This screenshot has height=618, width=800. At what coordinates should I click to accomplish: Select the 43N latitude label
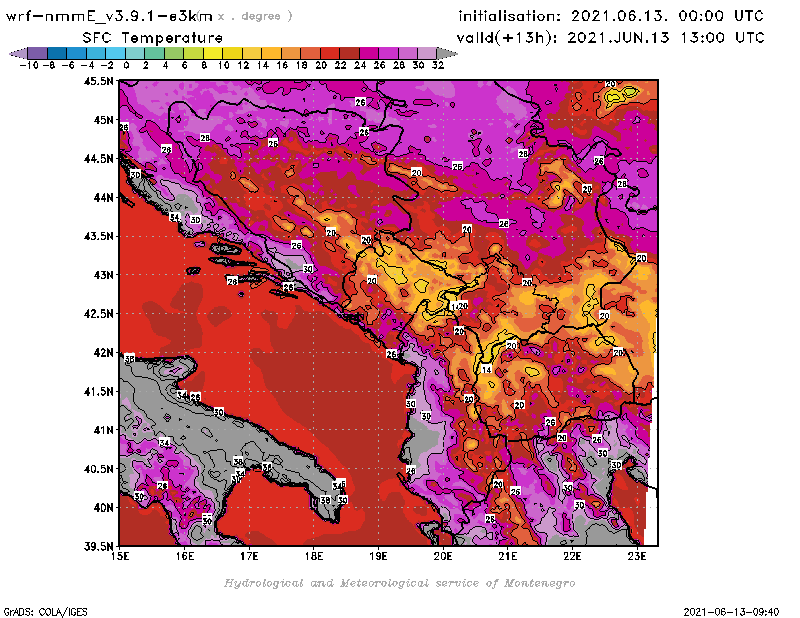(x=103, y=275)
